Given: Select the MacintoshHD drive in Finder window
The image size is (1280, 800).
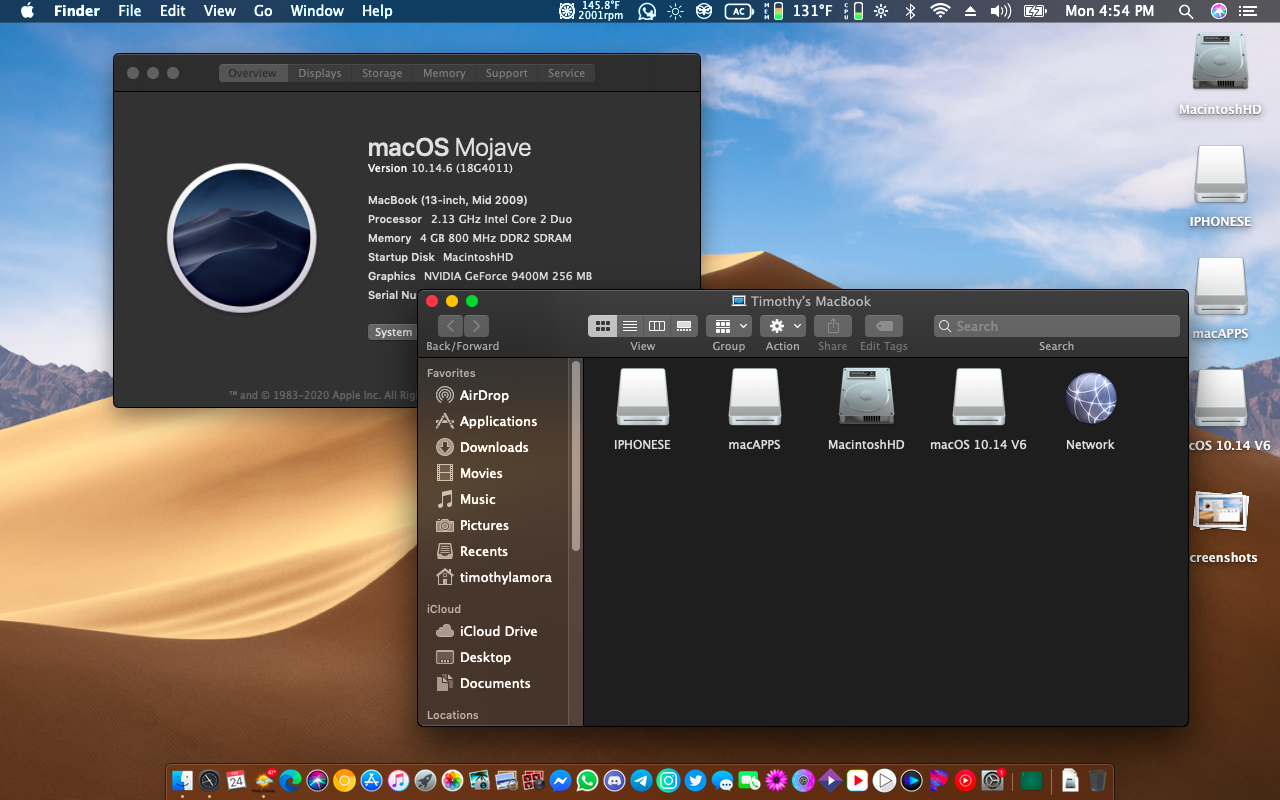Looking at the screenshot, I should coord(866,399).
